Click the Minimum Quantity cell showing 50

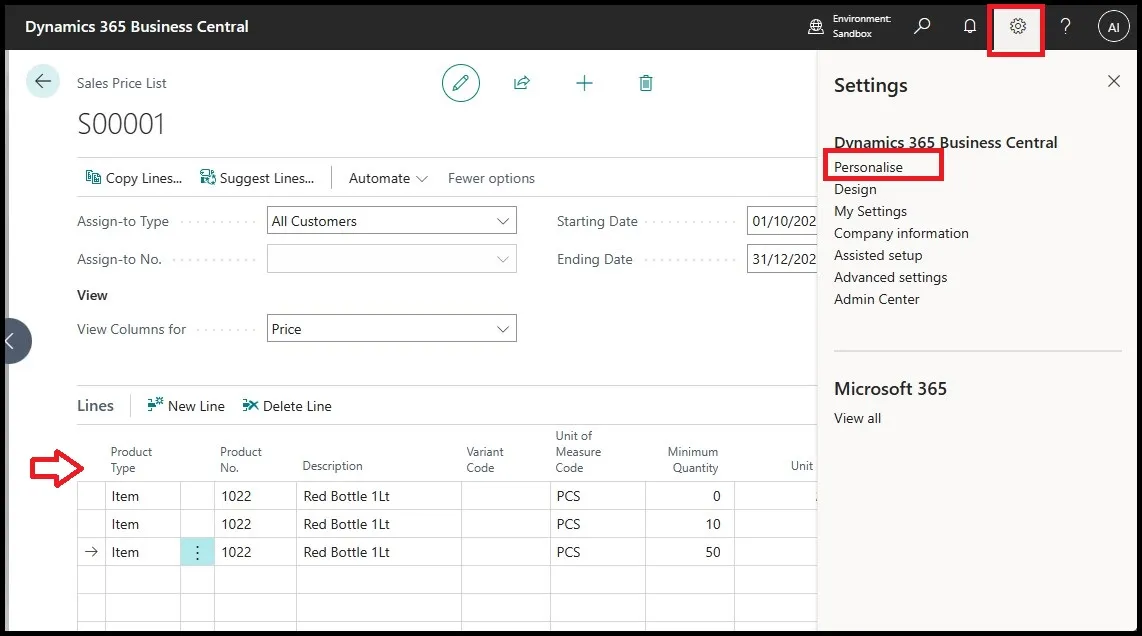pyautogui.click(x=690, y=552)
